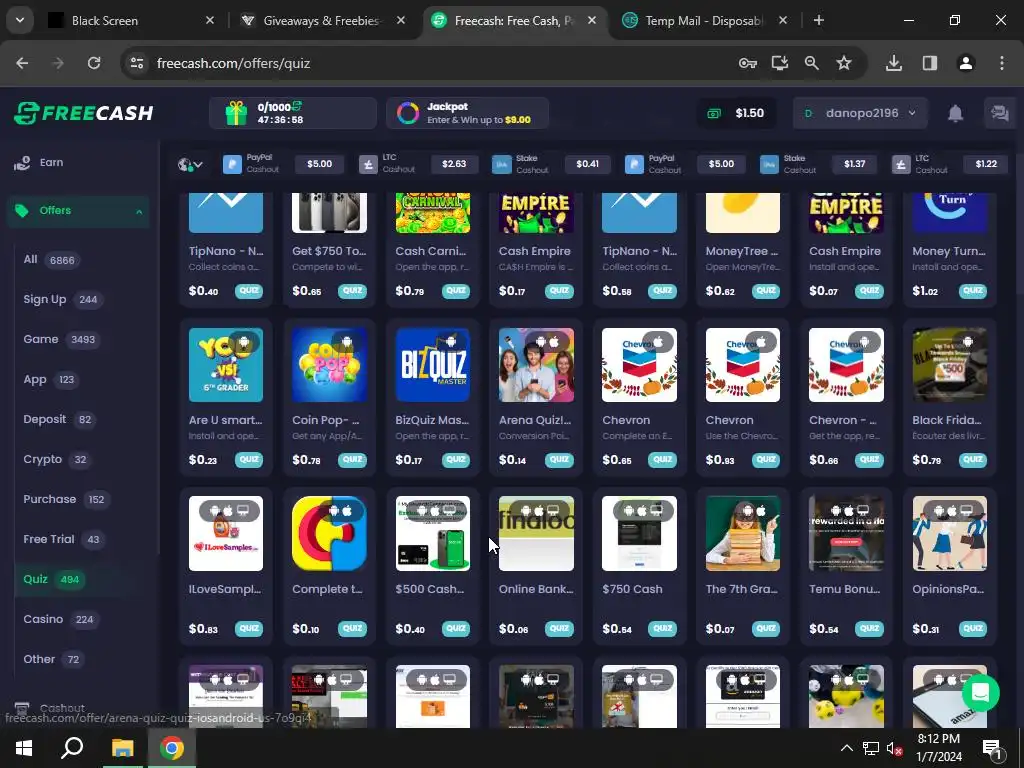Open the gift box daily reward icon

tap(236, 113)
